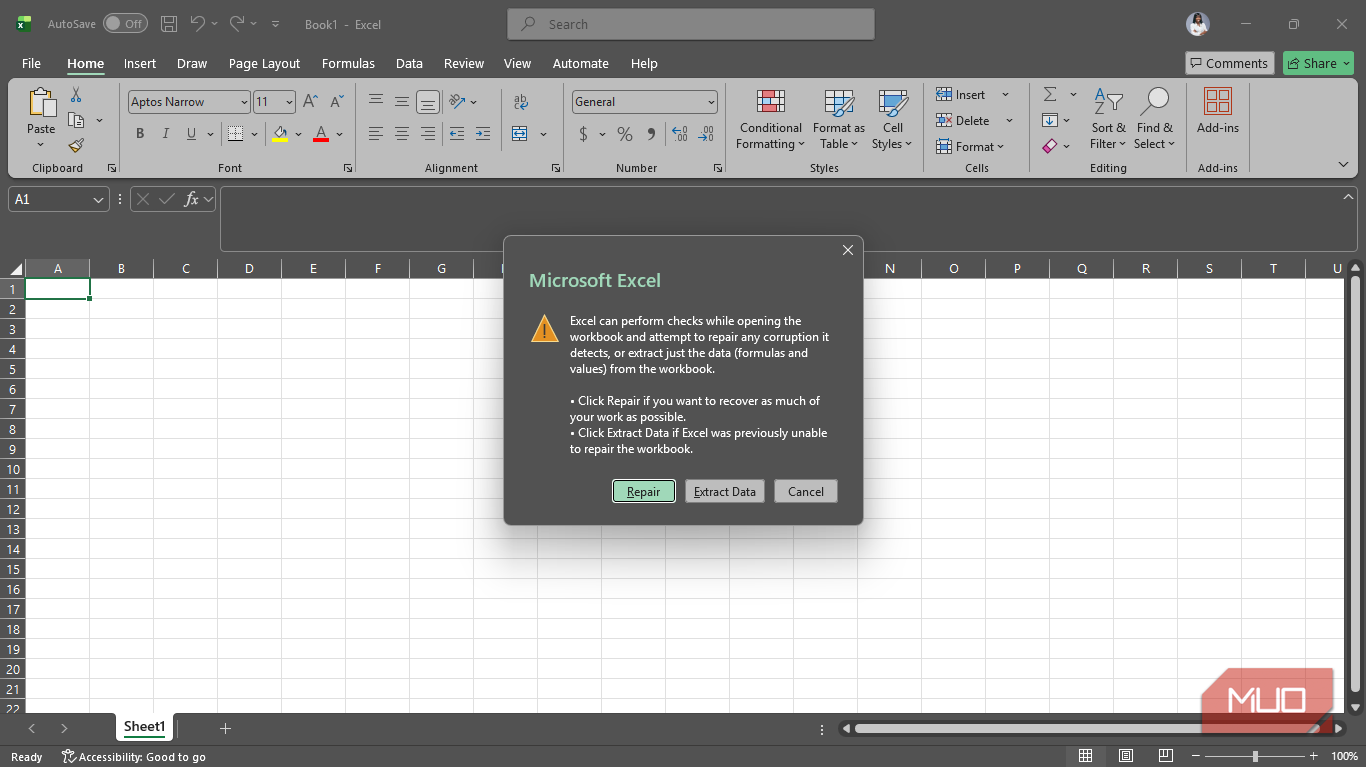Viewport: 1366px width, 768px height.
Task: Click the Borders icon
Action: pos(235,134)
